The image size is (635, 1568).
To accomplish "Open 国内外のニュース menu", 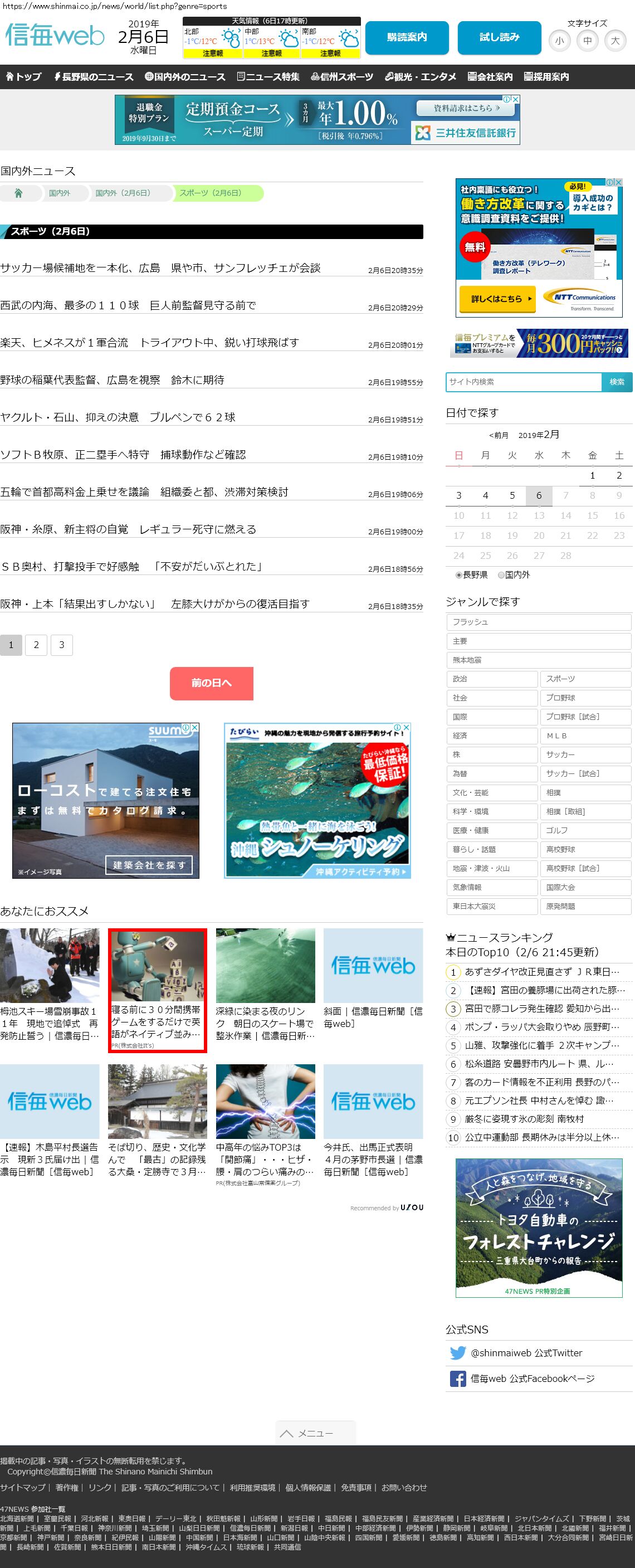I will click(x=185, y=77).
